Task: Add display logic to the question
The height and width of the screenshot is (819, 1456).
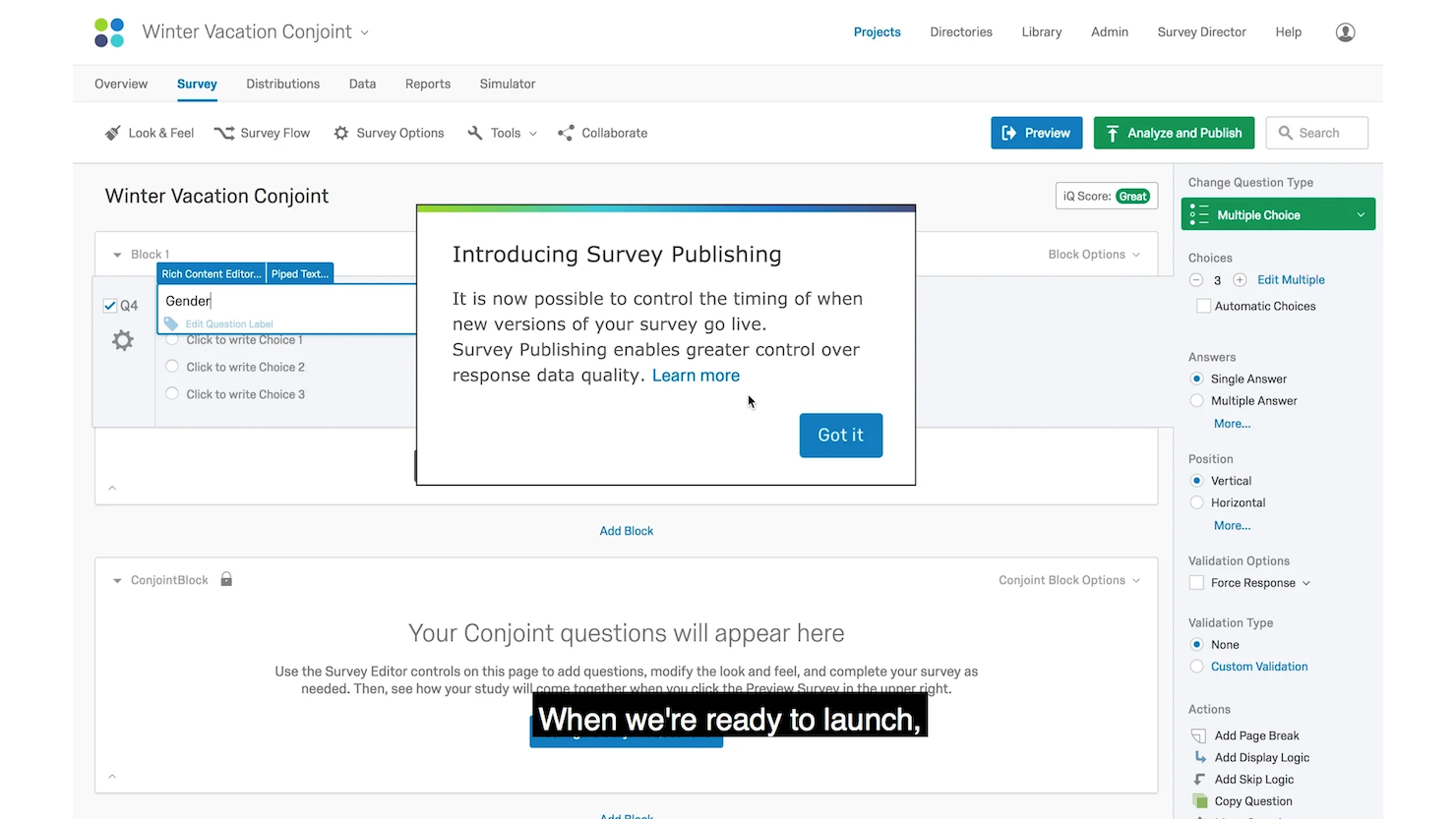Action: tap(1261, 757)
